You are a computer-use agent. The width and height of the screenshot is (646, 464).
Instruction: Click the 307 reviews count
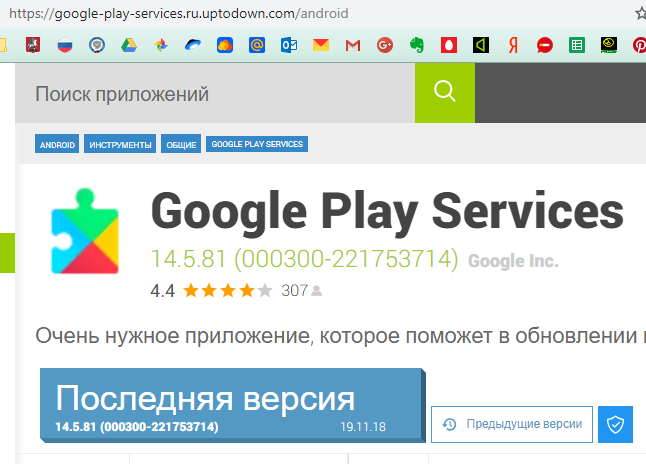click(x=294, y=291)
